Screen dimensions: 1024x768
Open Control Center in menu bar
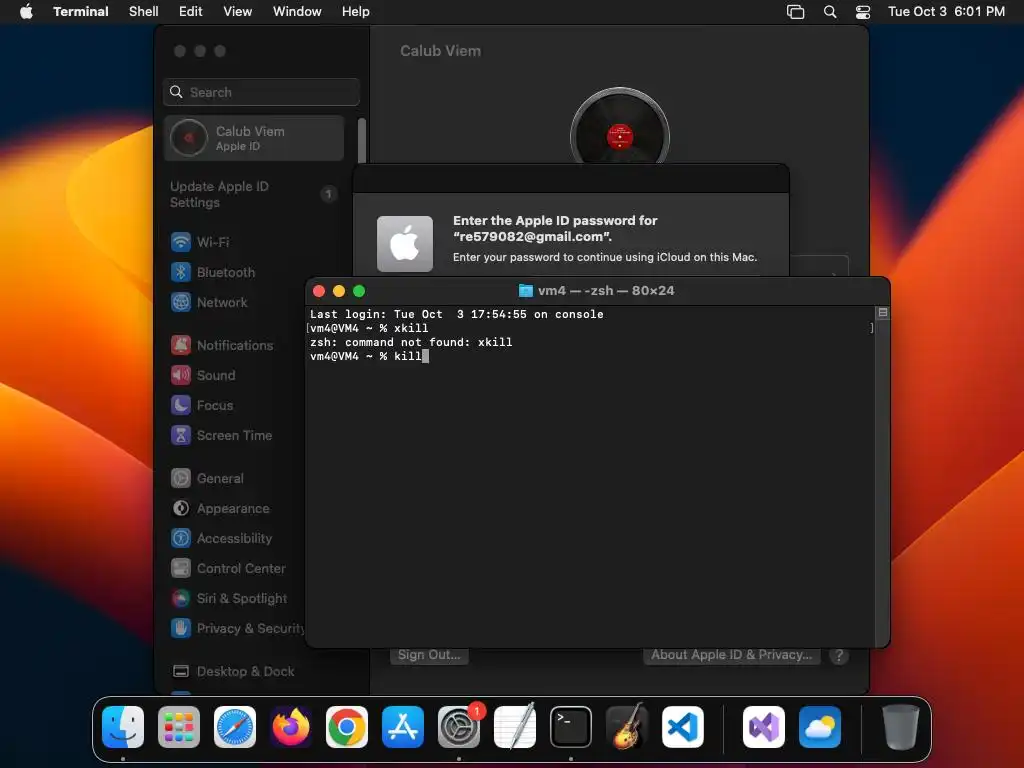point(863,12)
